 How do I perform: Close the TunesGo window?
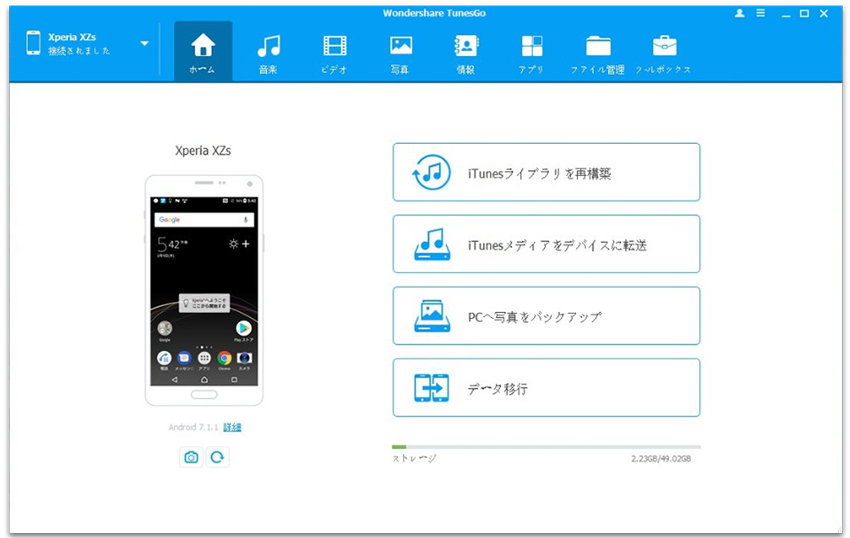824,14
